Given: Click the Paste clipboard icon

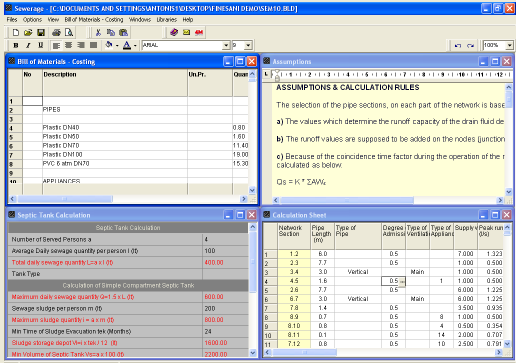Looking at the screenshot, I should (x=123, y=32).
